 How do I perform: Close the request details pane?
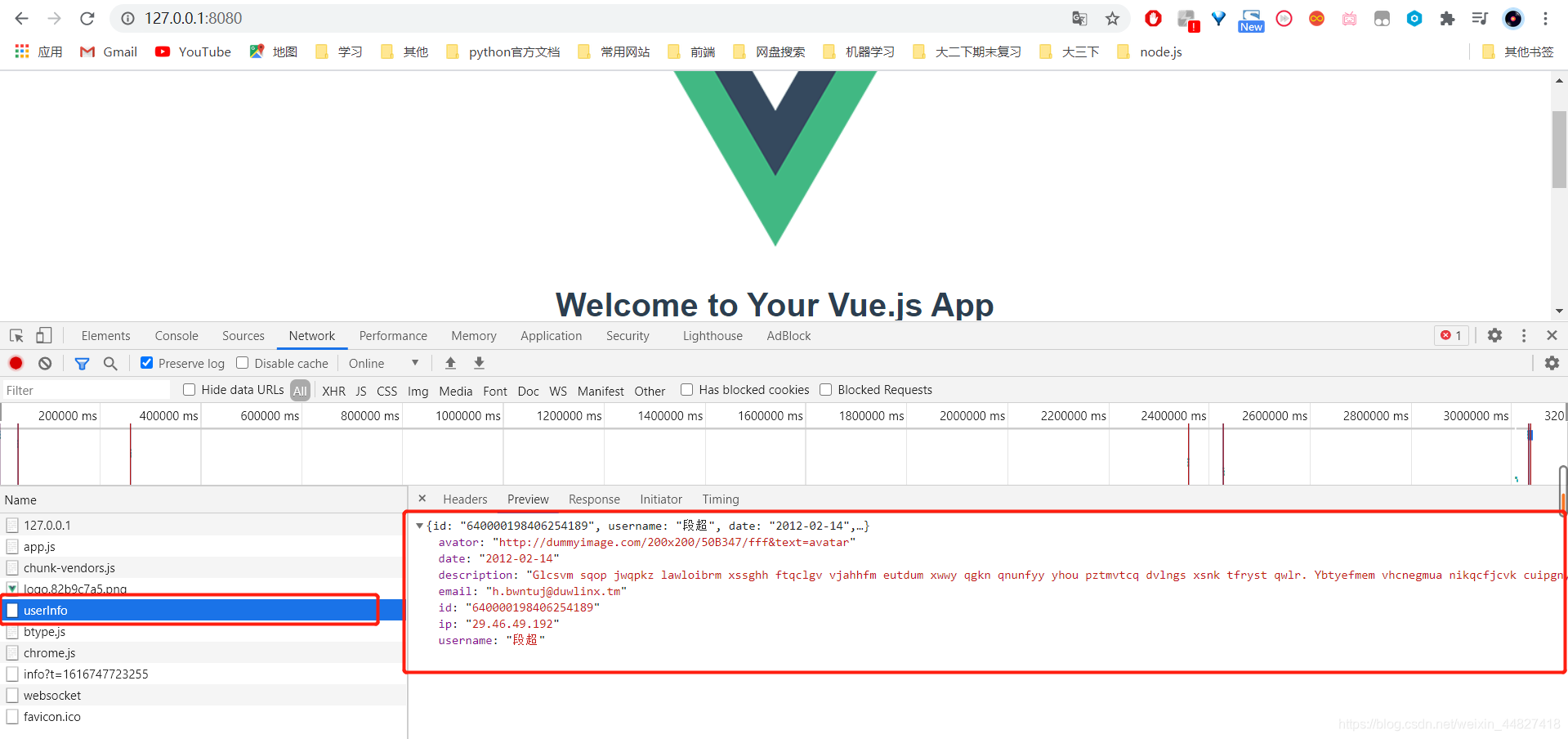pyautogui.click(x=422, y=498)
